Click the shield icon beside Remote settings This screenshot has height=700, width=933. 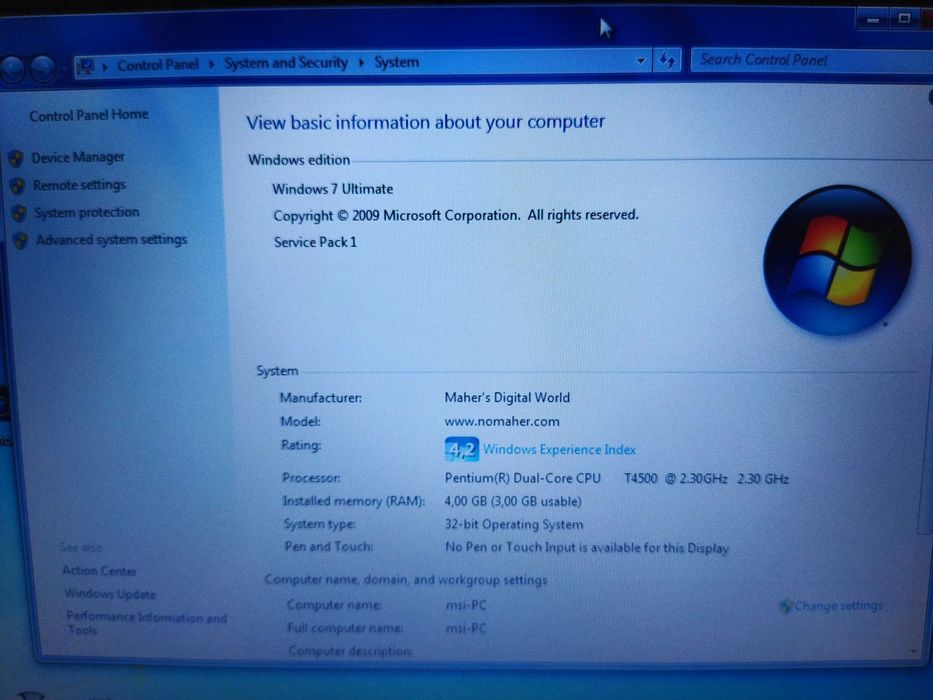tap(18, 186)
